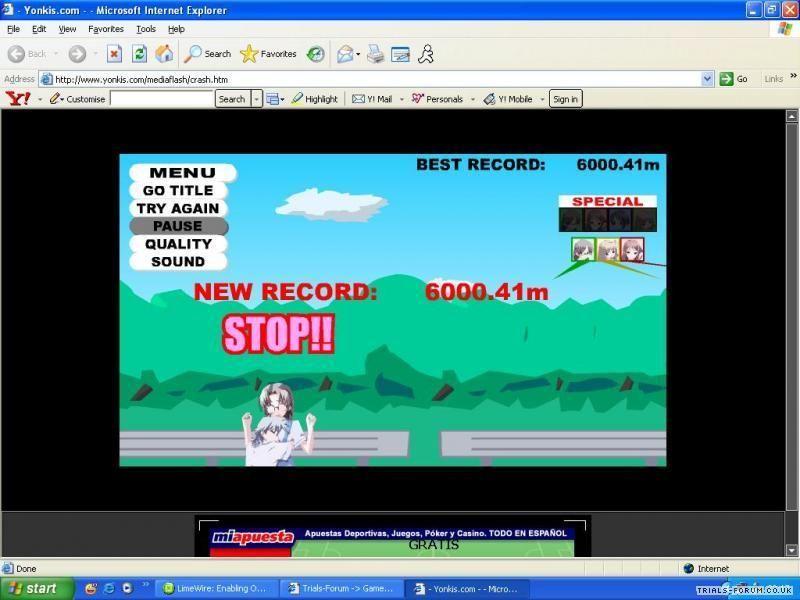
Task: Open the File menu
Action: pos(13,29)
